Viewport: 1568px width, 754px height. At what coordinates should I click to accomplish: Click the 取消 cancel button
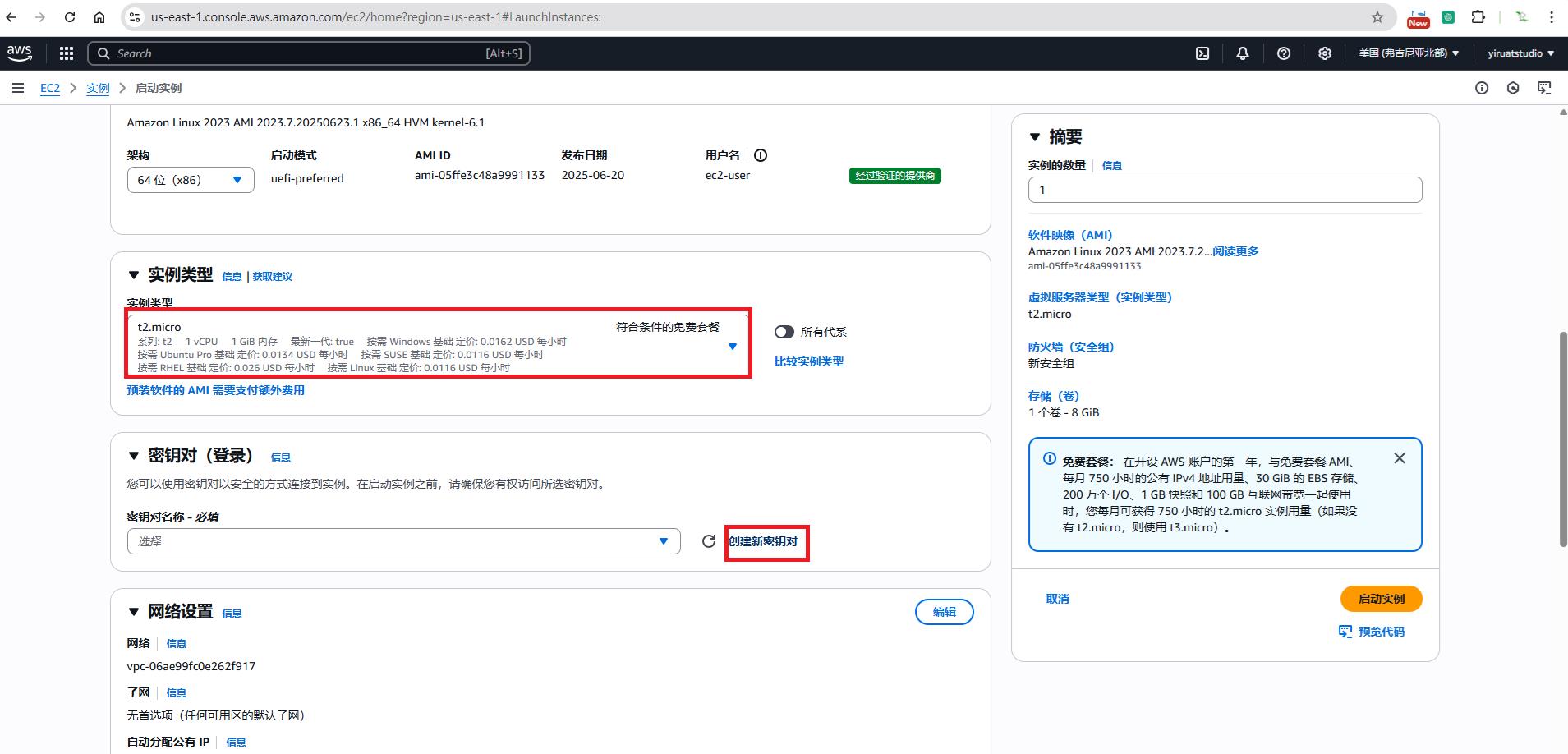pyautogui.click(x=1057, y=599)
